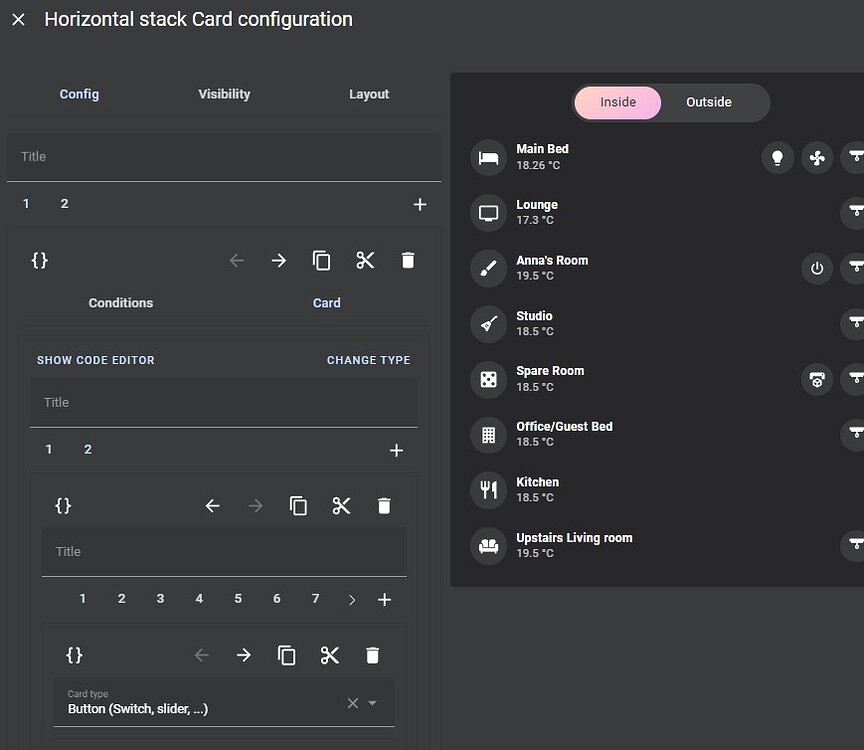Switch to the Layout tab
Screen dimensions: 864x750
pos(369,94)
